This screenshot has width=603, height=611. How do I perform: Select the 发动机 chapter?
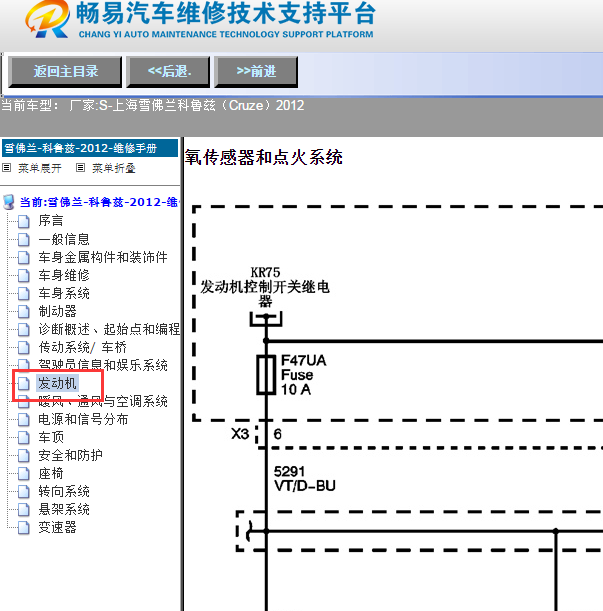pyautogui.click(x=57, y=383)
